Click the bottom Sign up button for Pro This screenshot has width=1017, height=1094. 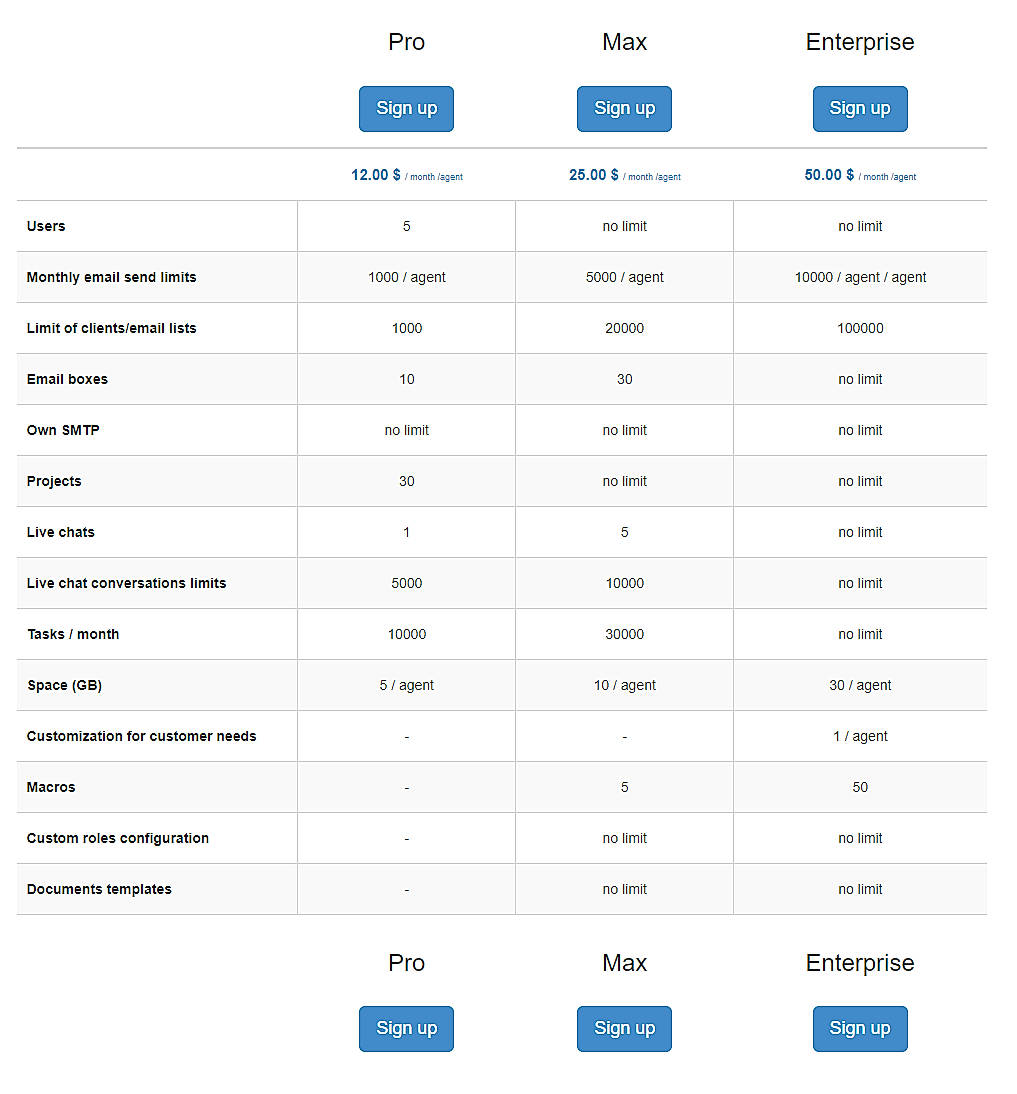click(406, 1028)
